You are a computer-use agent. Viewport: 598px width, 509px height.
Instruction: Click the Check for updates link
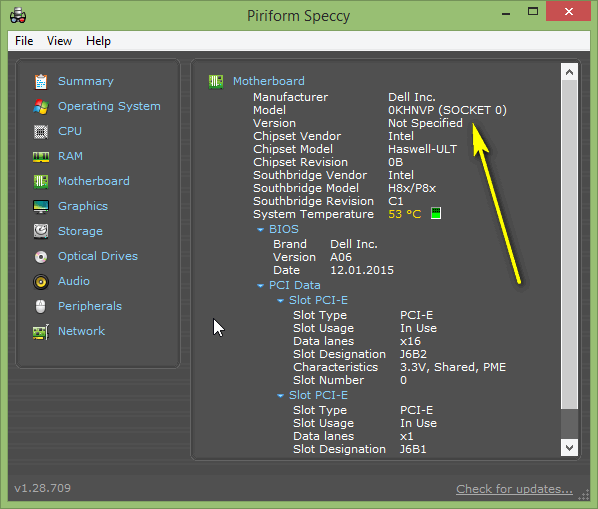[514, 489]
